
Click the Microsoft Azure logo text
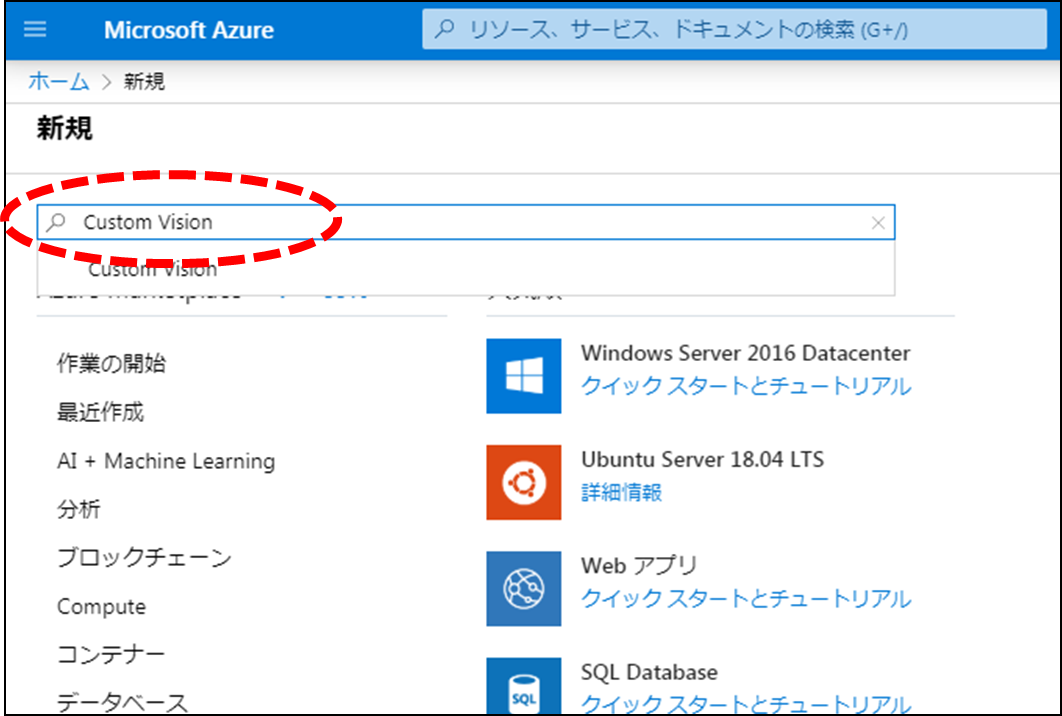189,30
